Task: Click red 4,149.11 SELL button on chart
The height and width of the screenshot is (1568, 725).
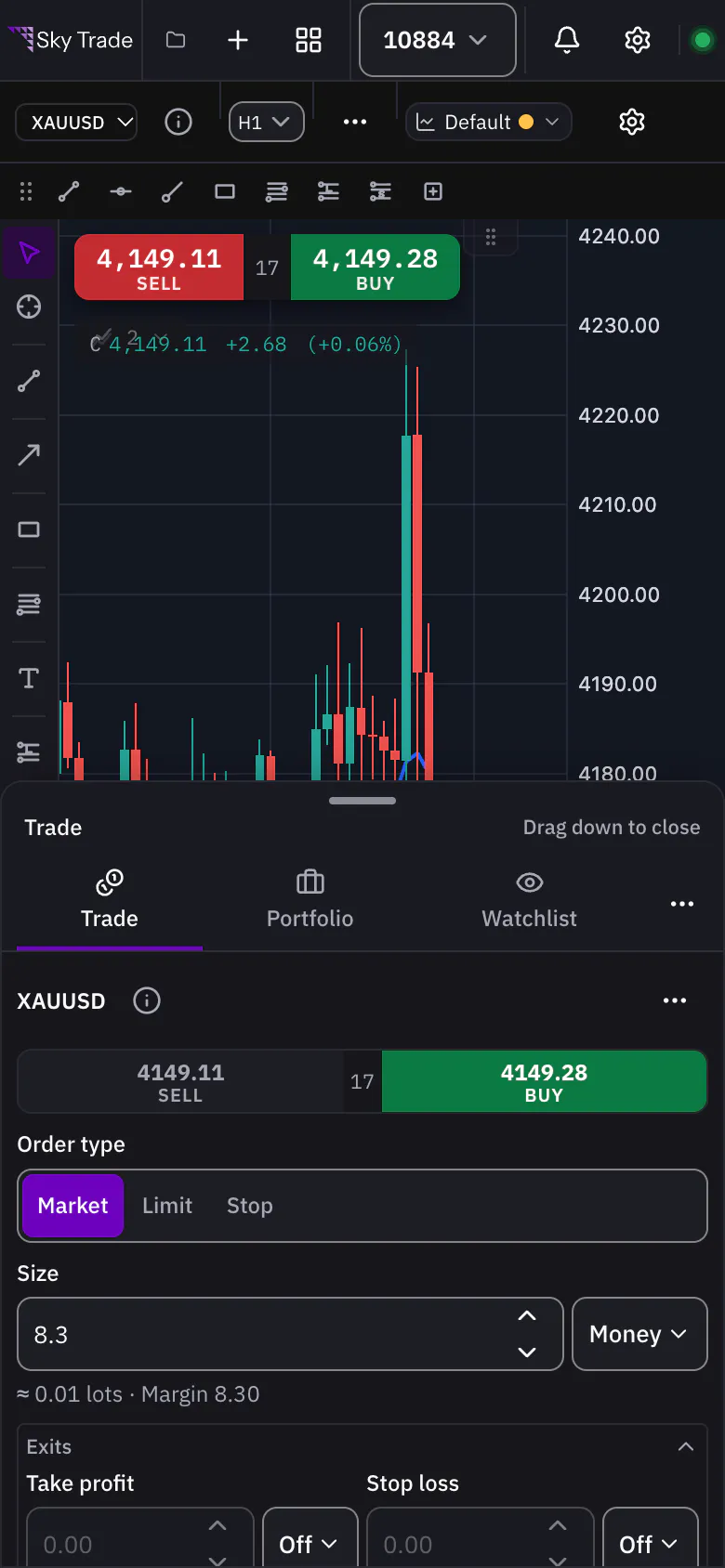Action: 159,268
